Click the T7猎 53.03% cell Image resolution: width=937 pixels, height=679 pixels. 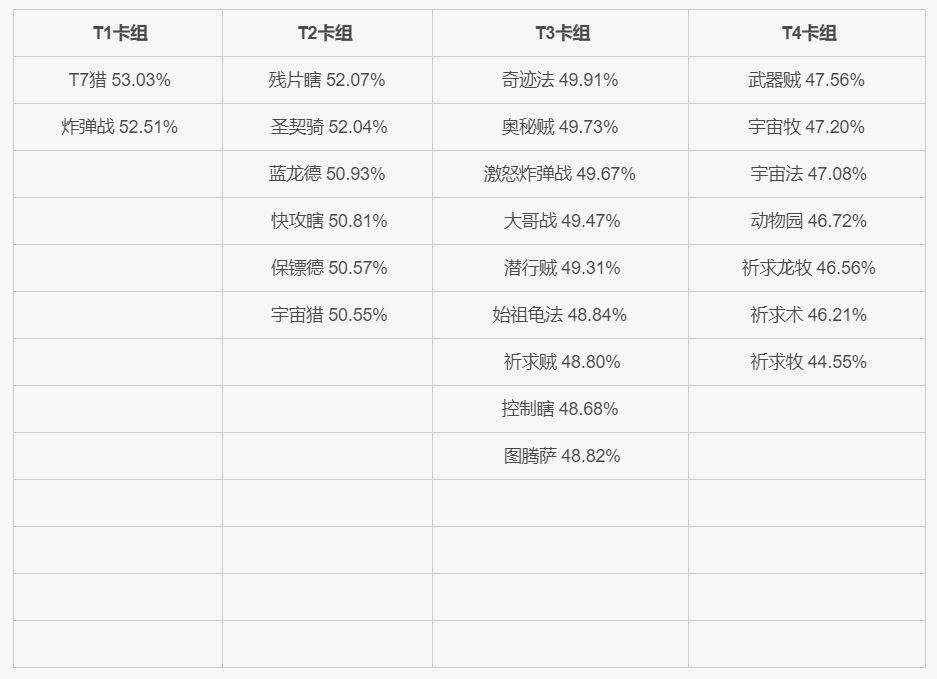tap(119, 80)
